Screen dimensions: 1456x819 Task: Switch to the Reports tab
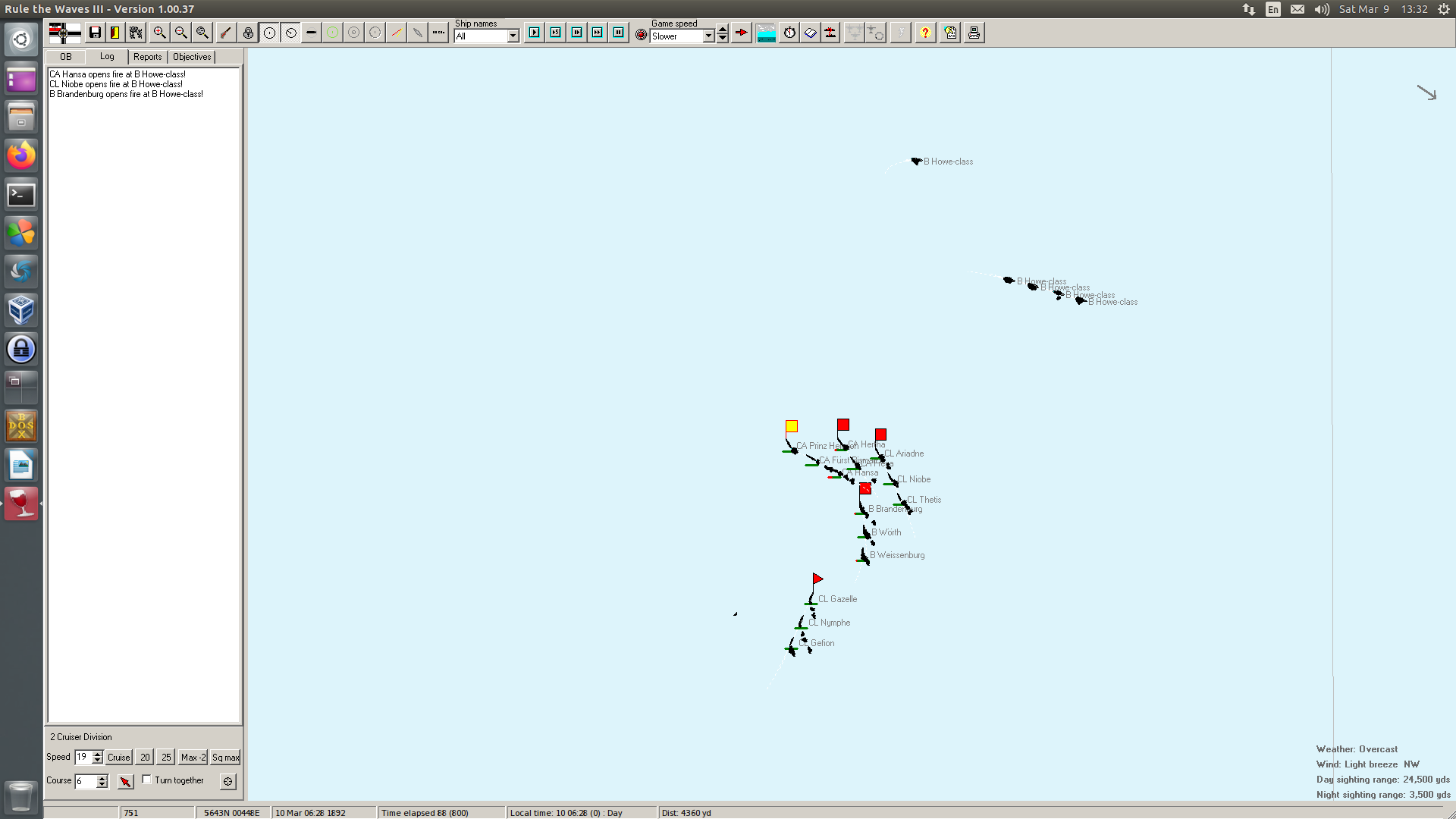pos(147,57)
